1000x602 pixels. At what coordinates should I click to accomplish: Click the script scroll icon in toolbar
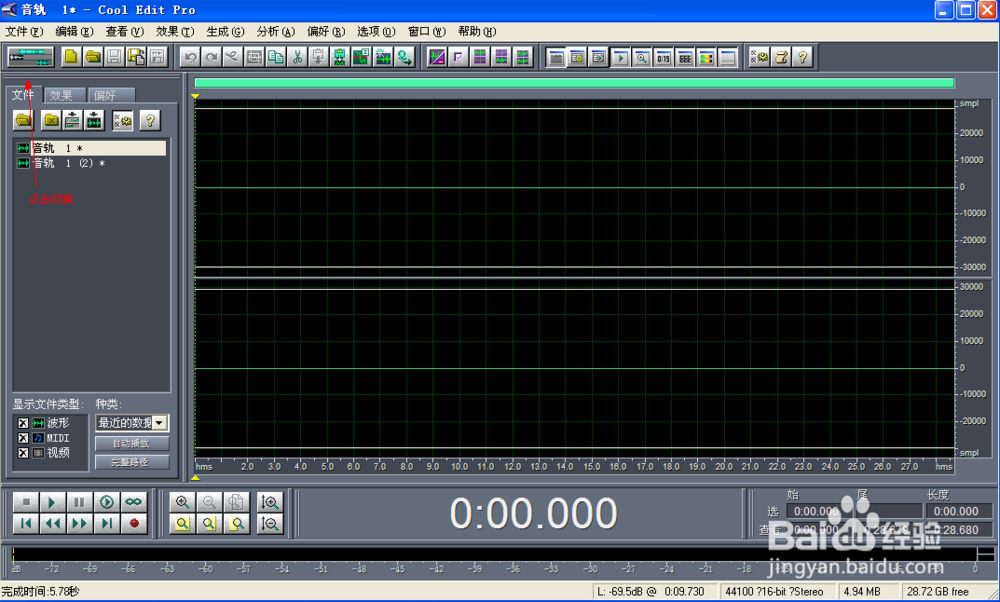click(x=781, y=57)
